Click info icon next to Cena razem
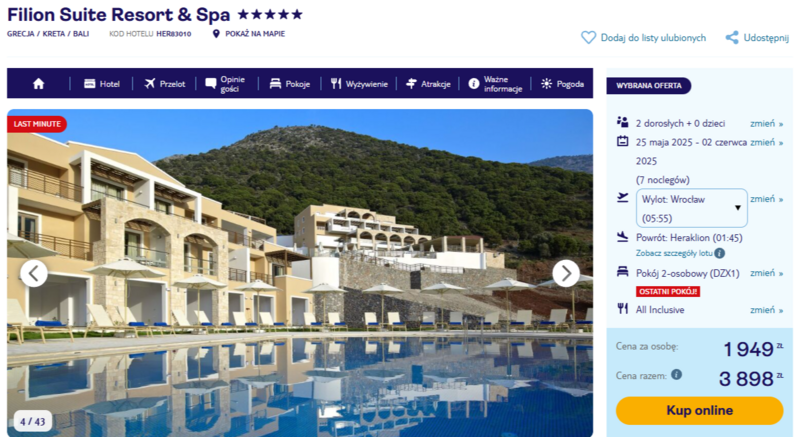 click(x=677, y=375)
